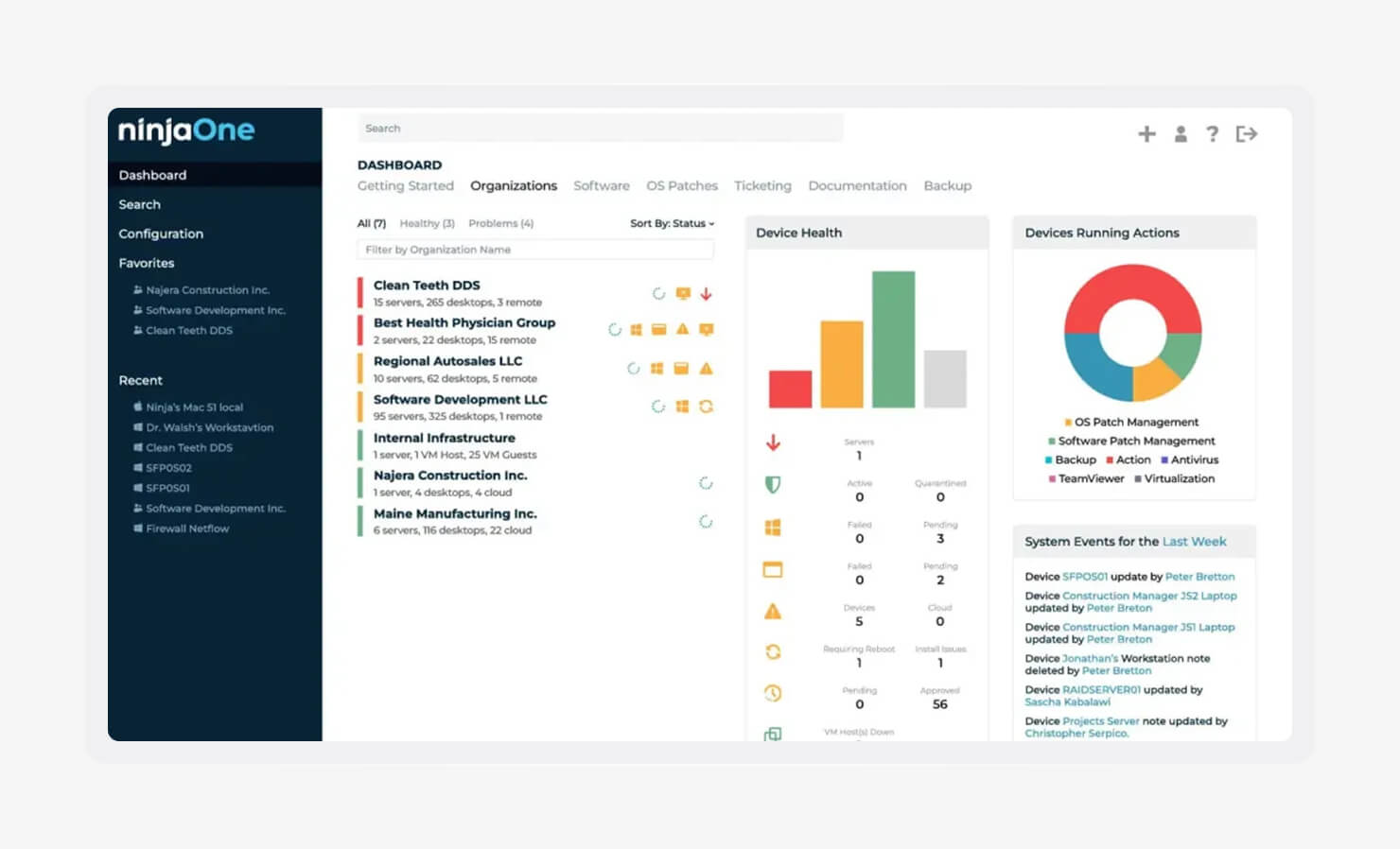The width and height of the screenshot is (1400, 849).
Task: Show Healthy (3) organizations
Action: (427, 223)
